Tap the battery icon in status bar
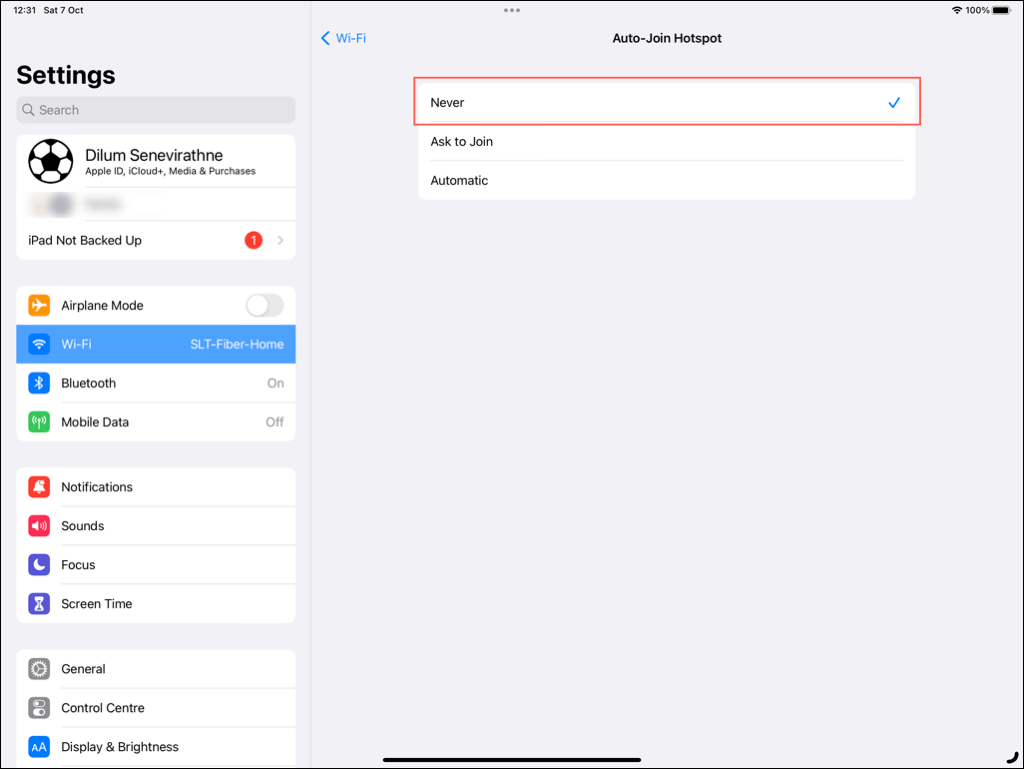 click(x=1002, y=10)
